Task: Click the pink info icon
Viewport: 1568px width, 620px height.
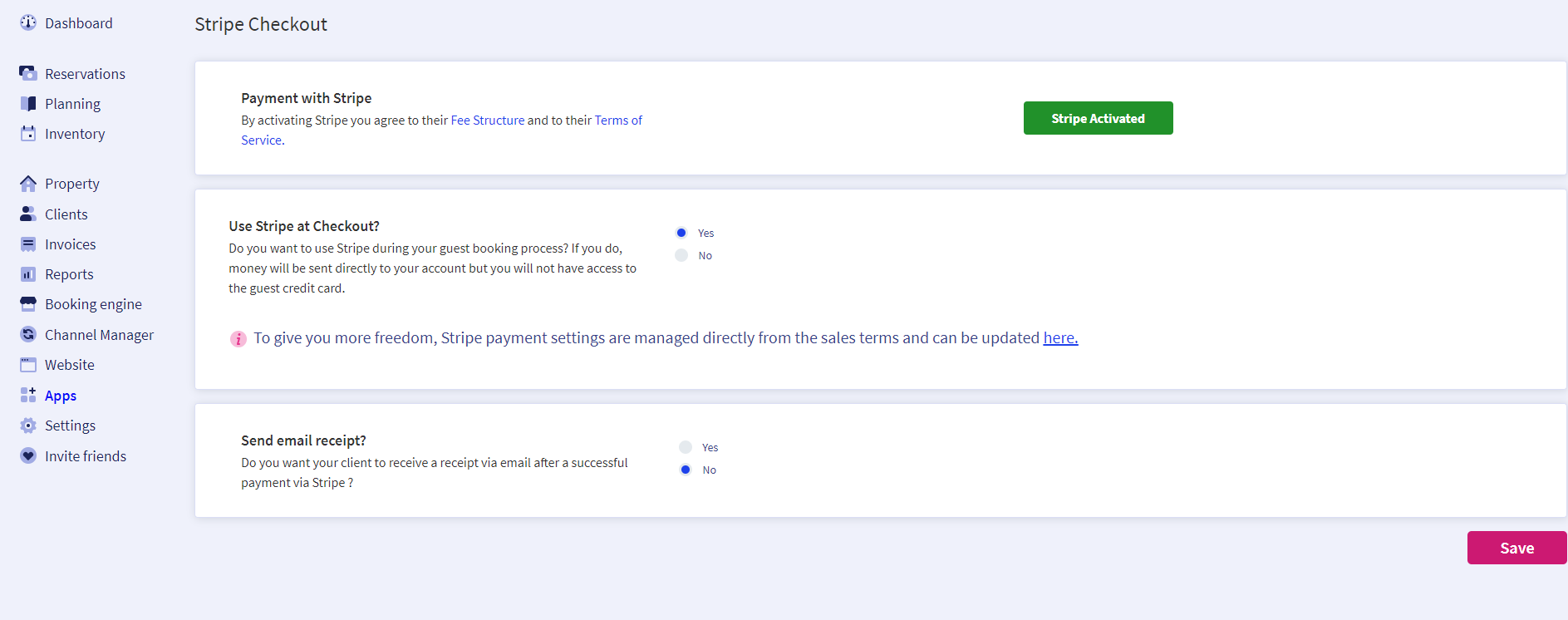Action: click(238, 339)
